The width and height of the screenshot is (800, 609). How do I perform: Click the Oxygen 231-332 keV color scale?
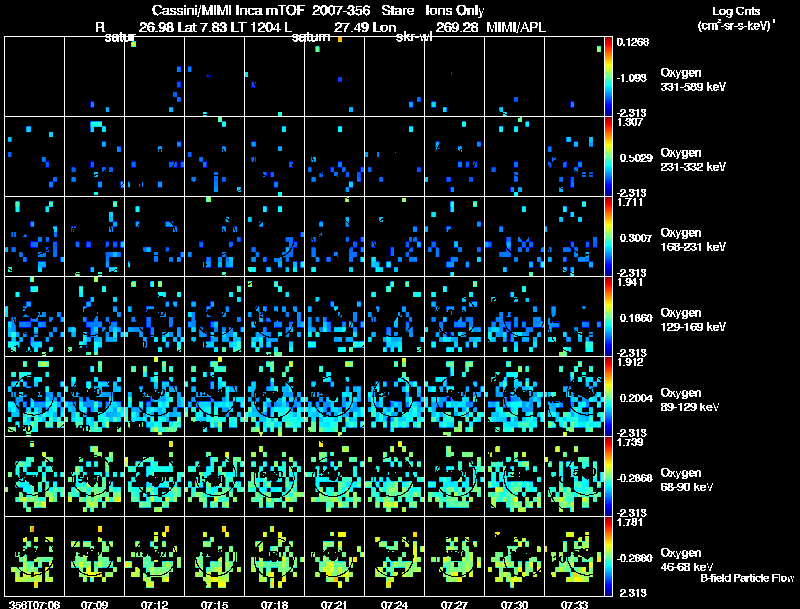pyautogui.click(x=609, y=157)
